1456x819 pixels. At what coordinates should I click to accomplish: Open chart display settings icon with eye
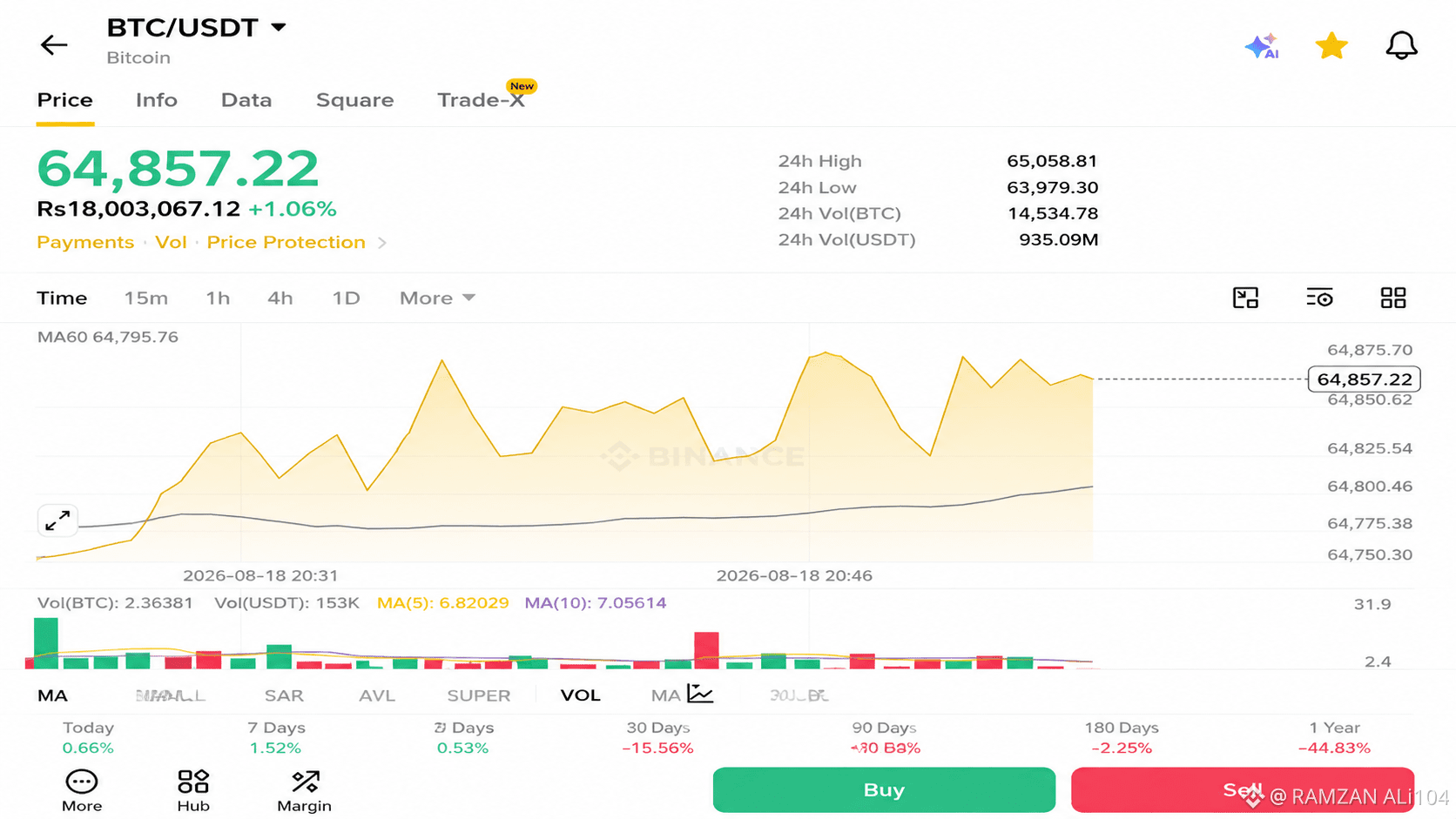click(x=1319, y=298)
